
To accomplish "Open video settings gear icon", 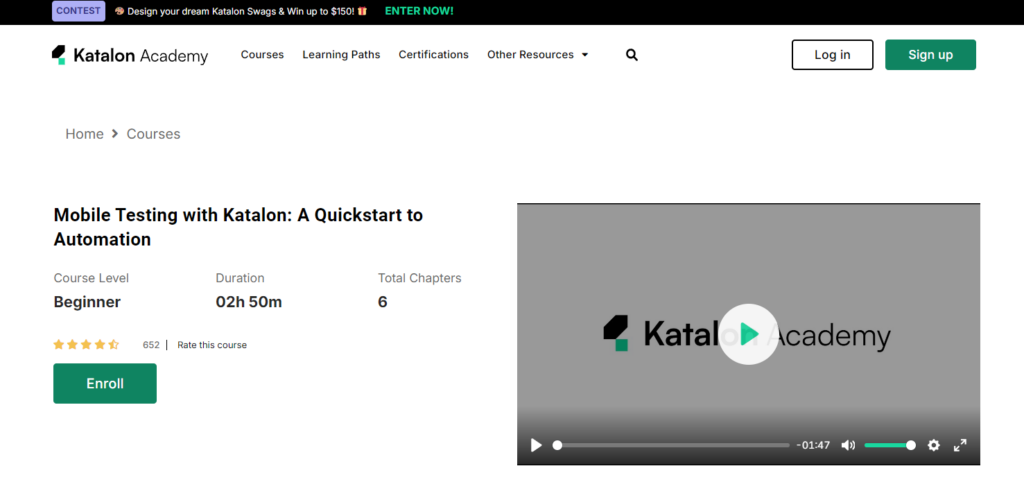I will [x=934, y=445].
